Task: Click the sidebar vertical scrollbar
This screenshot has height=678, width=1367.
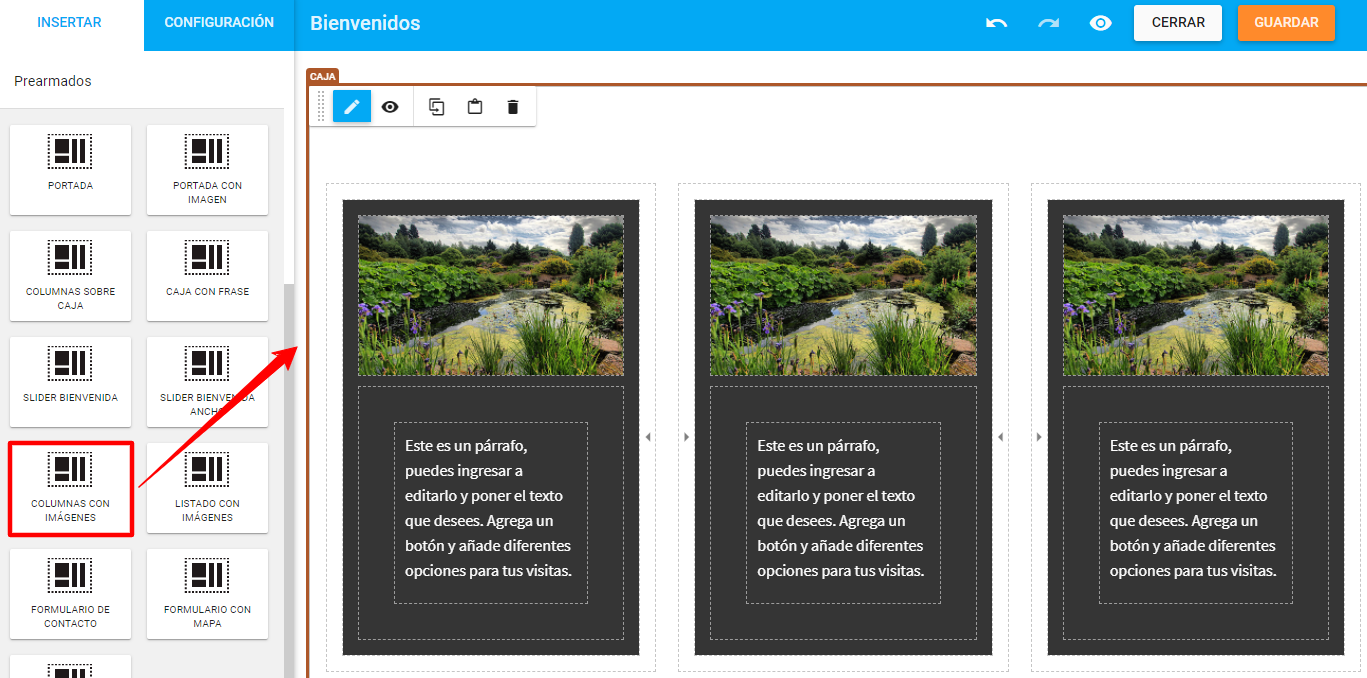Action: click(289, 480)
